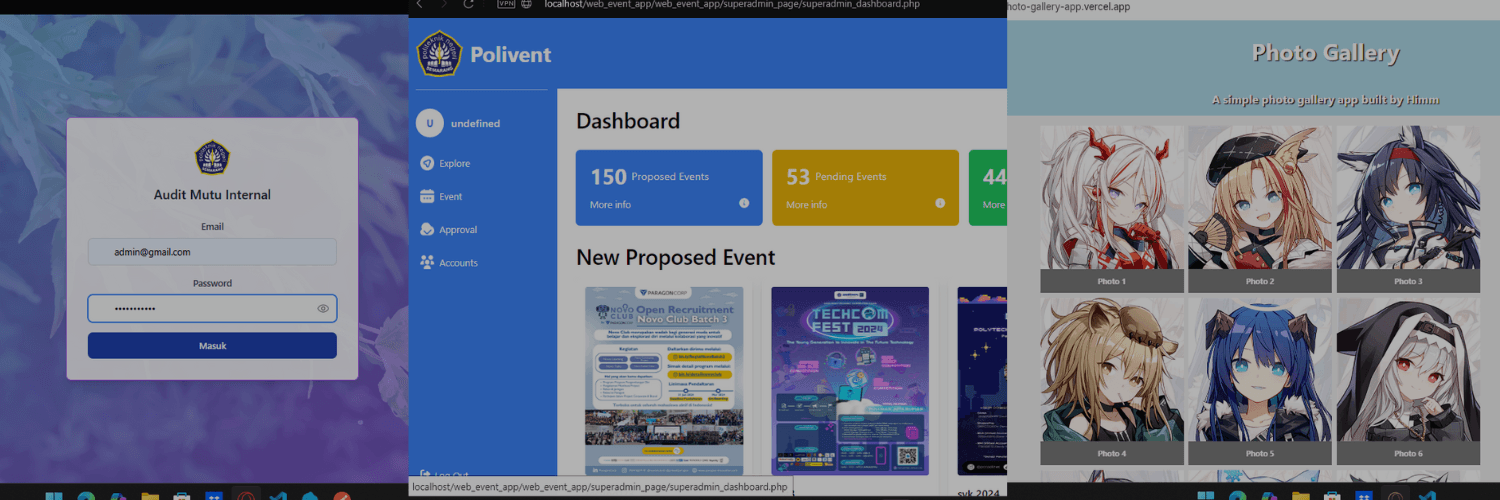Click info icon on Pending Events card
This screenshot has width=1500, height=500.
pos(940,203)
